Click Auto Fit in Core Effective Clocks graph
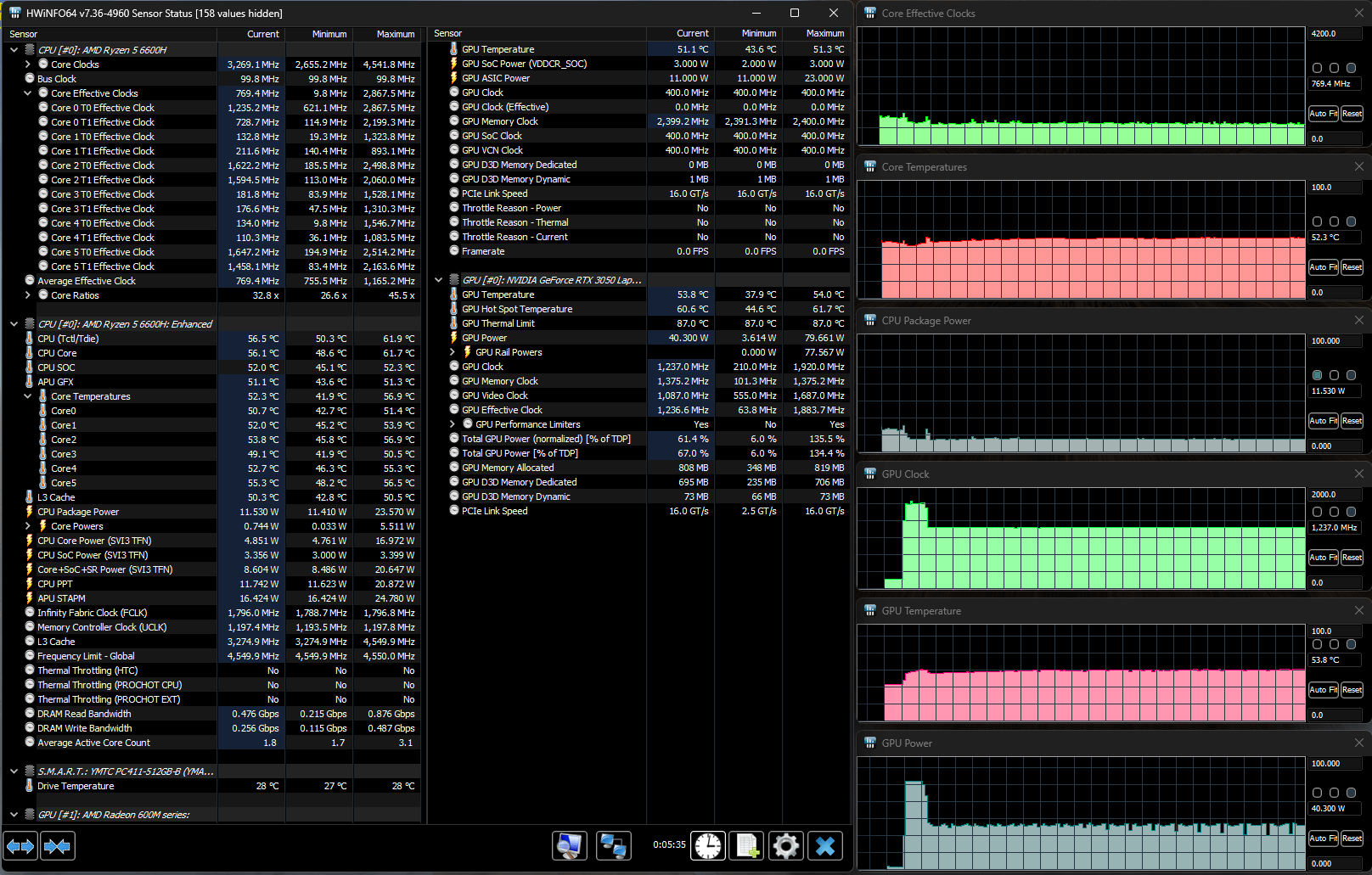The width and height of the screenshot is (1372, 875). coord(1323,114)
